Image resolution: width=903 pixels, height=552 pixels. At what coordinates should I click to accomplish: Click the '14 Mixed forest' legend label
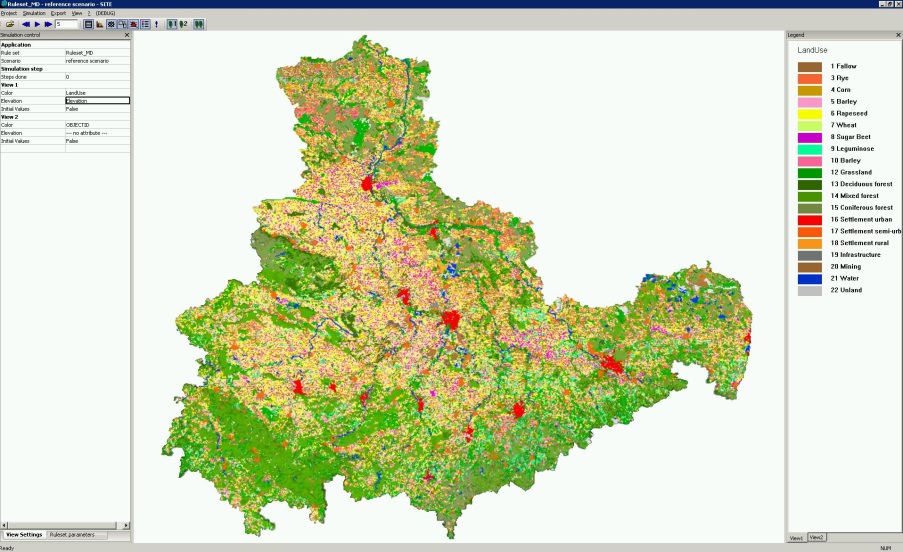coord(855,196)
